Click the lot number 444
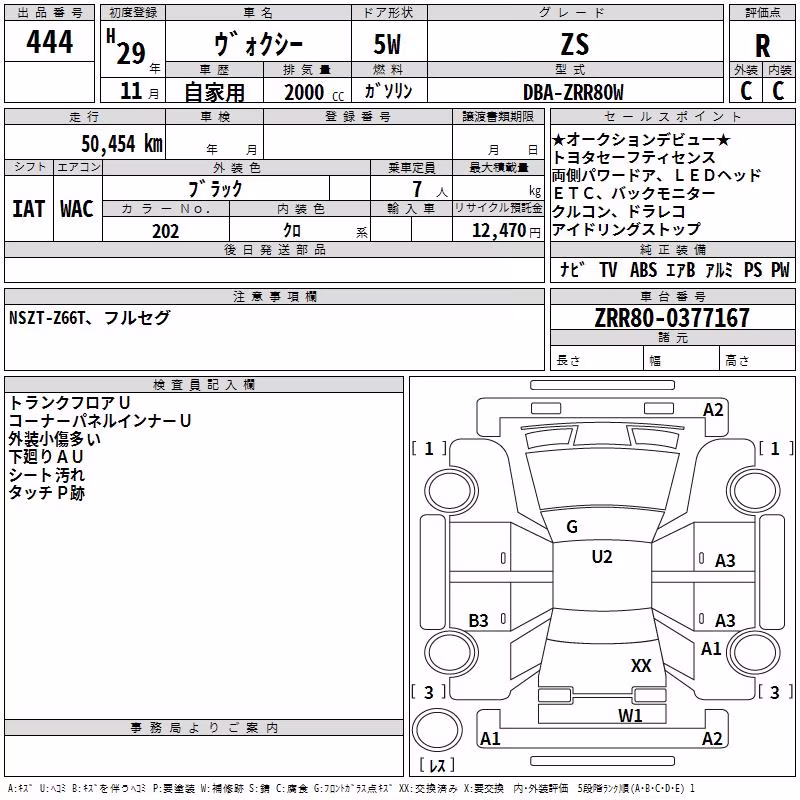800x800 pixels. [49, 42]
